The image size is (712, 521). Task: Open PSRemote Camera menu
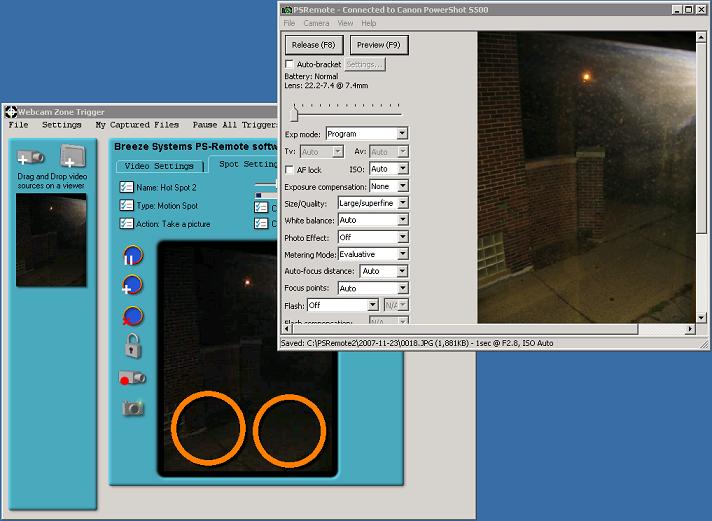coord(316,23)
